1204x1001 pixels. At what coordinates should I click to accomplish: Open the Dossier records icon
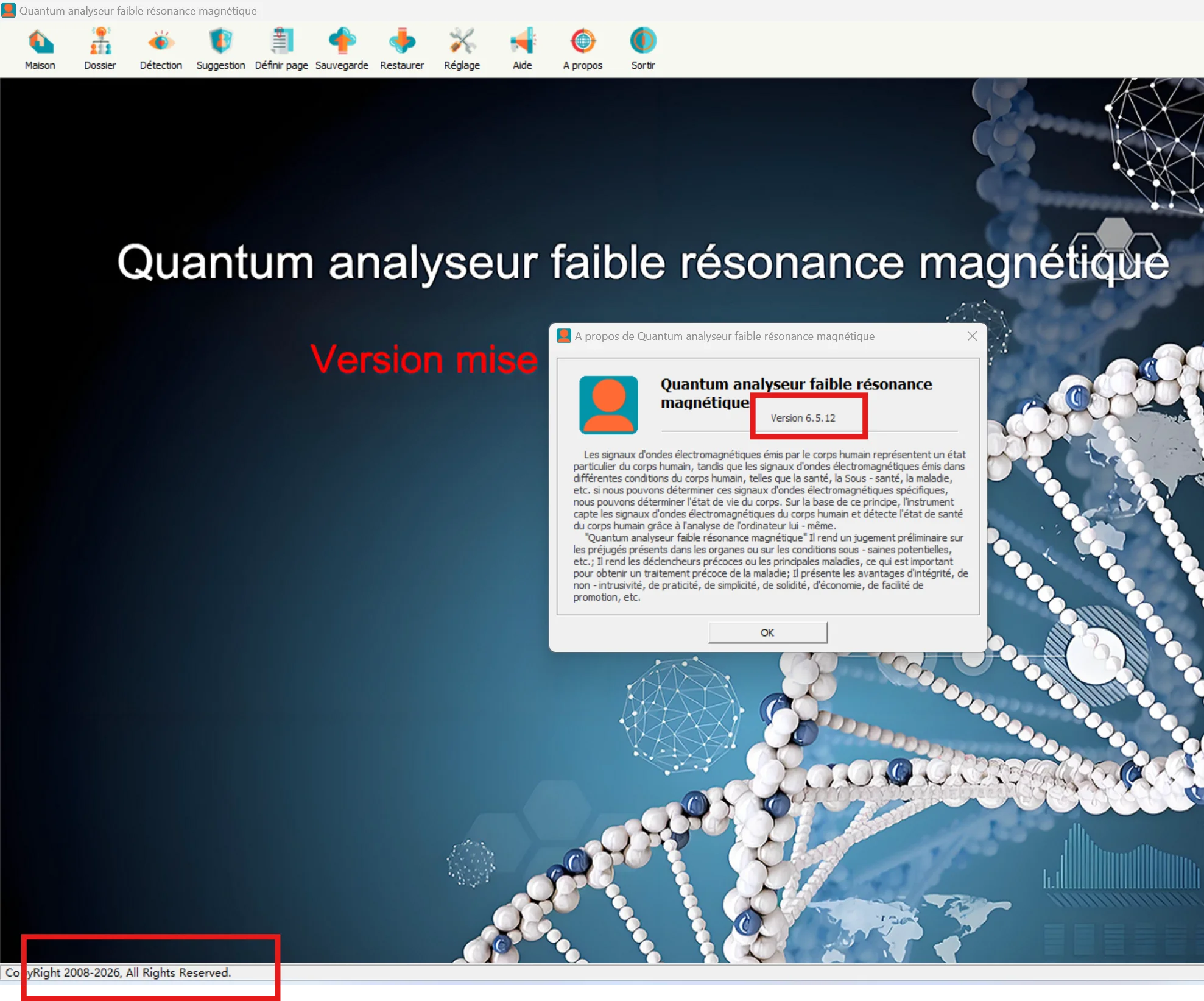tap(100, 42)
